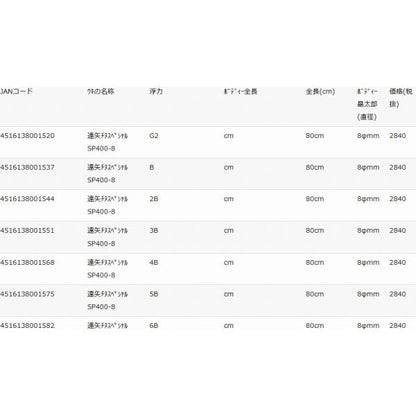
Task: Select JAN code 4516138001551
Action: pyautogui.click(x=27, y=230)
